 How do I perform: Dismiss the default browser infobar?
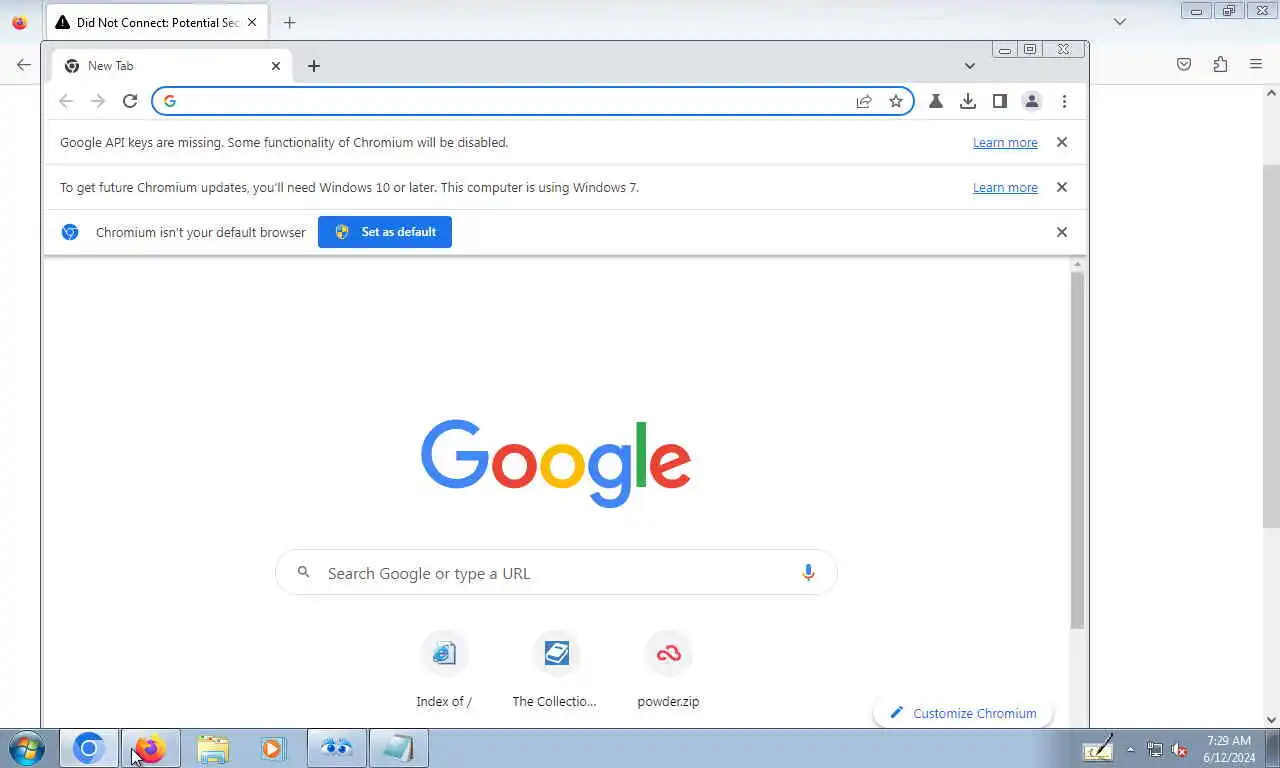pyautogui.click(x=1062, y=232)
